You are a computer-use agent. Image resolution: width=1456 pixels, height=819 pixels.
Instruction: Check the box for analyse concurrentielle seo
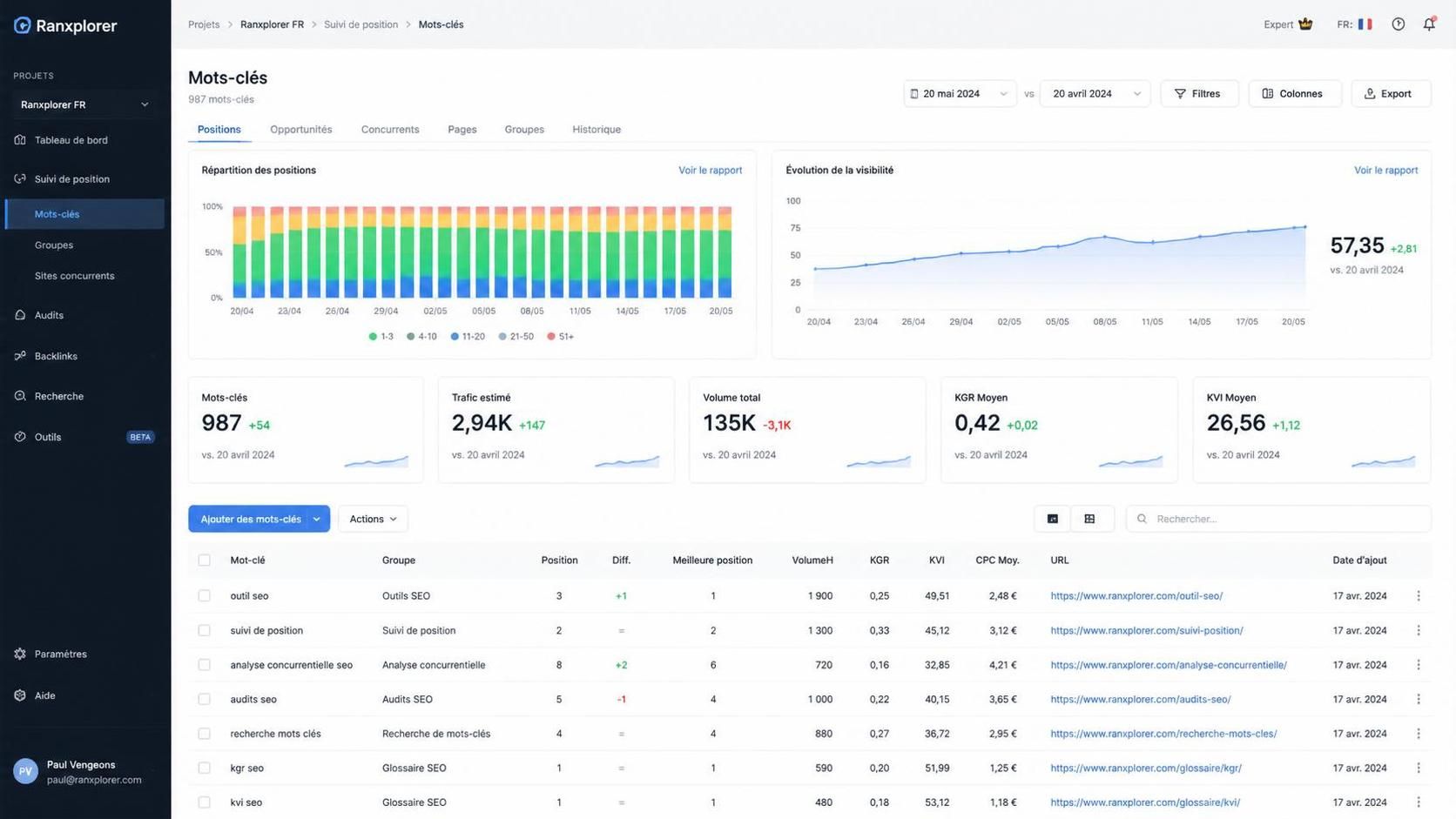coord(204,665)
